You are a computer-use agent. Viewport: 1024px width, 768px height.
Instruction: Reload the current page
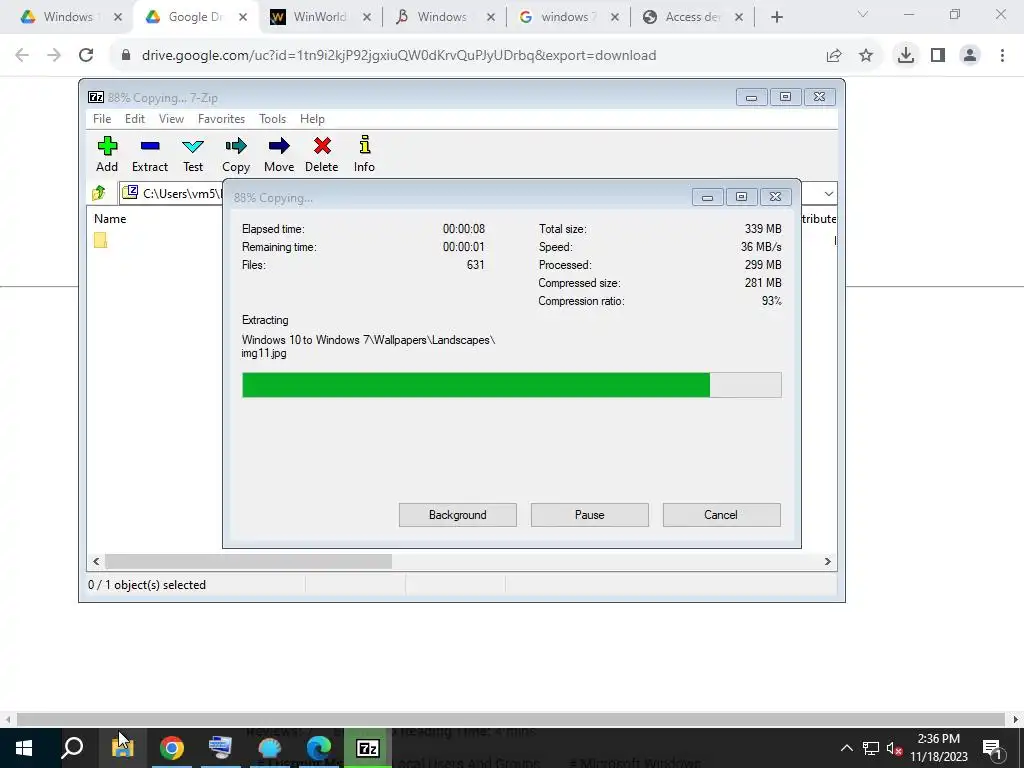[x=86, y=56]
